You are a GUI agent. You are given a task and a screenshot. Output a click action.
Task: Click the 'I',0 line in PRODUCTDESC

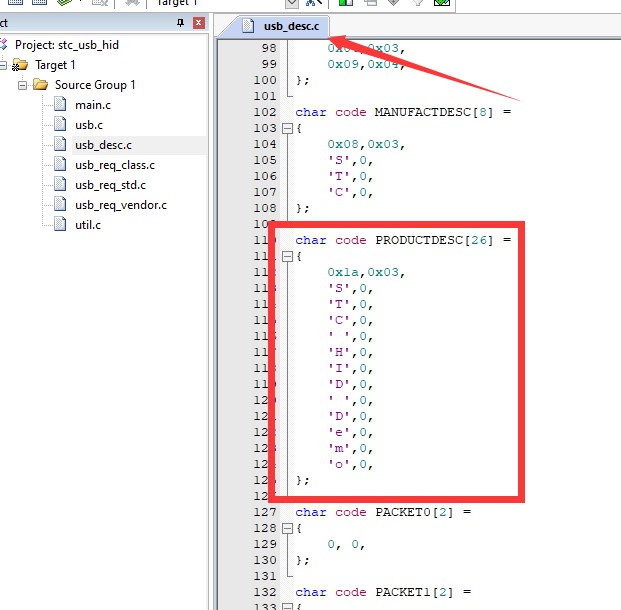point(350,368)
